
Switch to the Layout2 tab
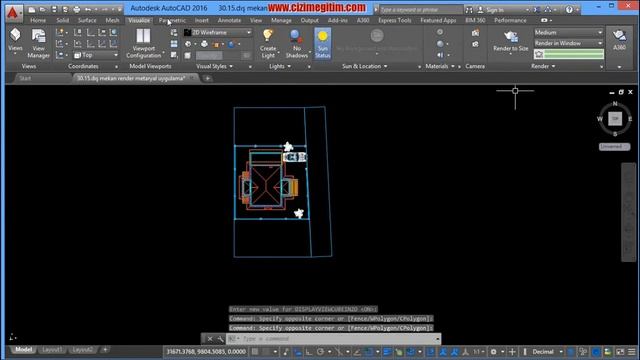pos(82,350)
